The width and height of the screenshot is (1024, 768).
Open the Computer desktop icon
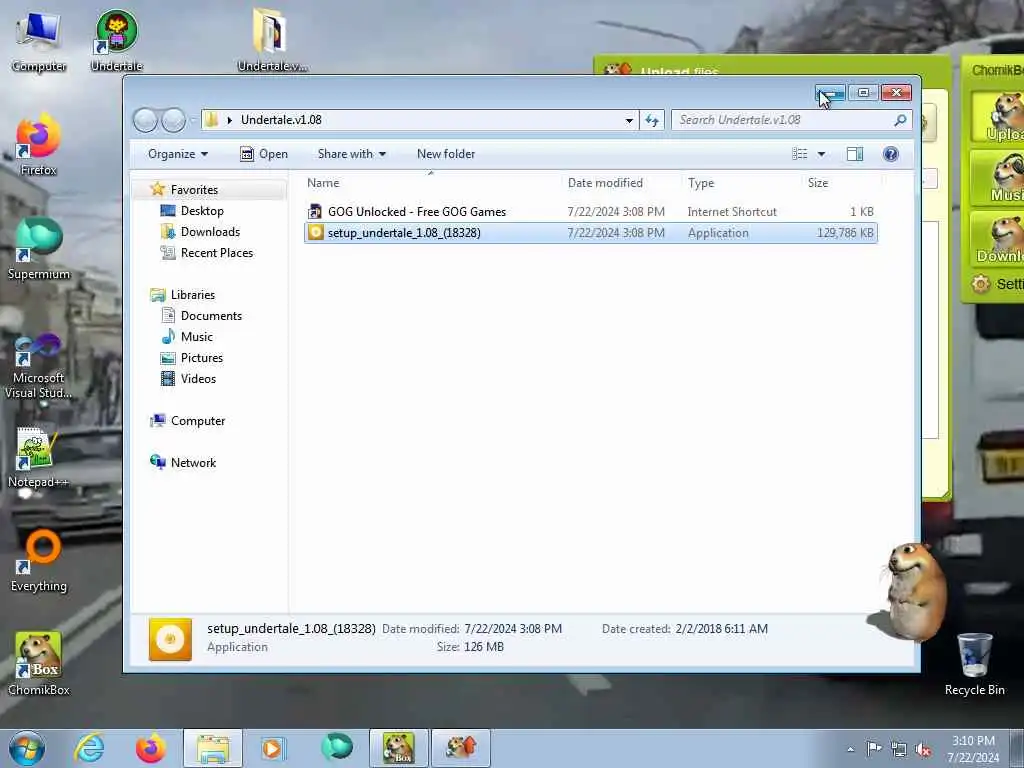tap(39, 40)
